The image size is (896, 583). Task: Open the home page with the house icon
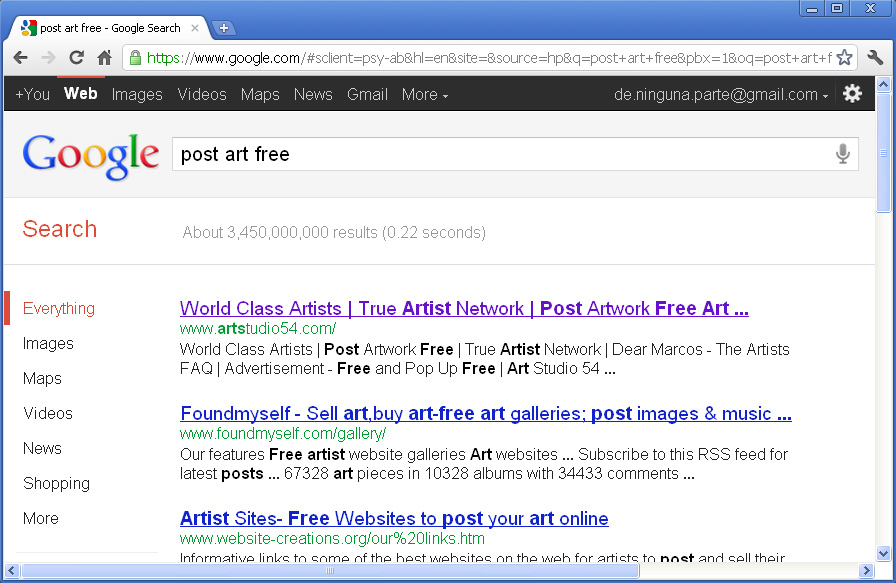click(x=105, y=58)
